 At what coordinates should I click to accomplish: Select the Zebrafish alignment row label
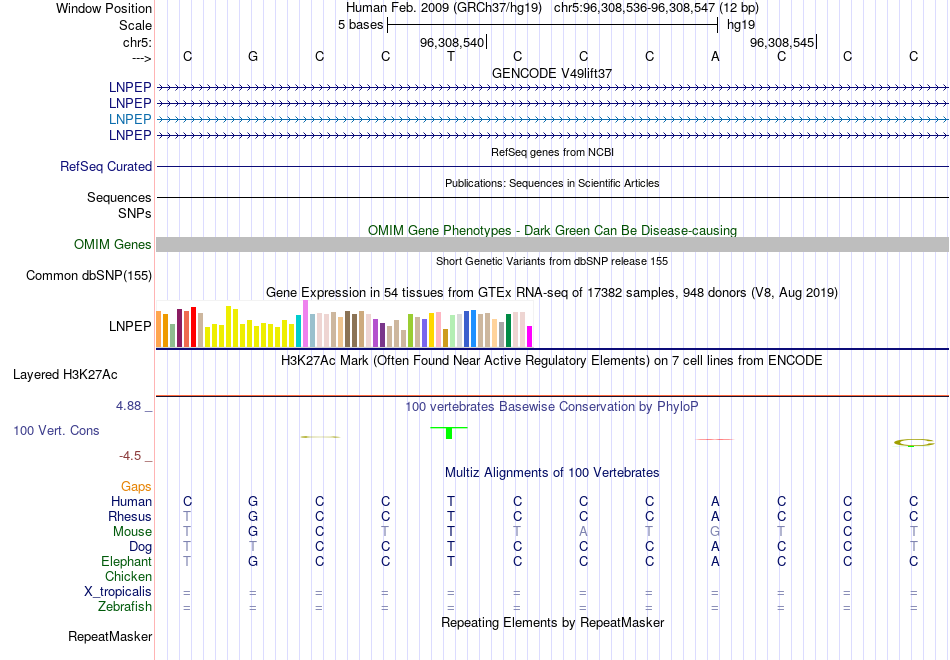(x=125, y=607)
